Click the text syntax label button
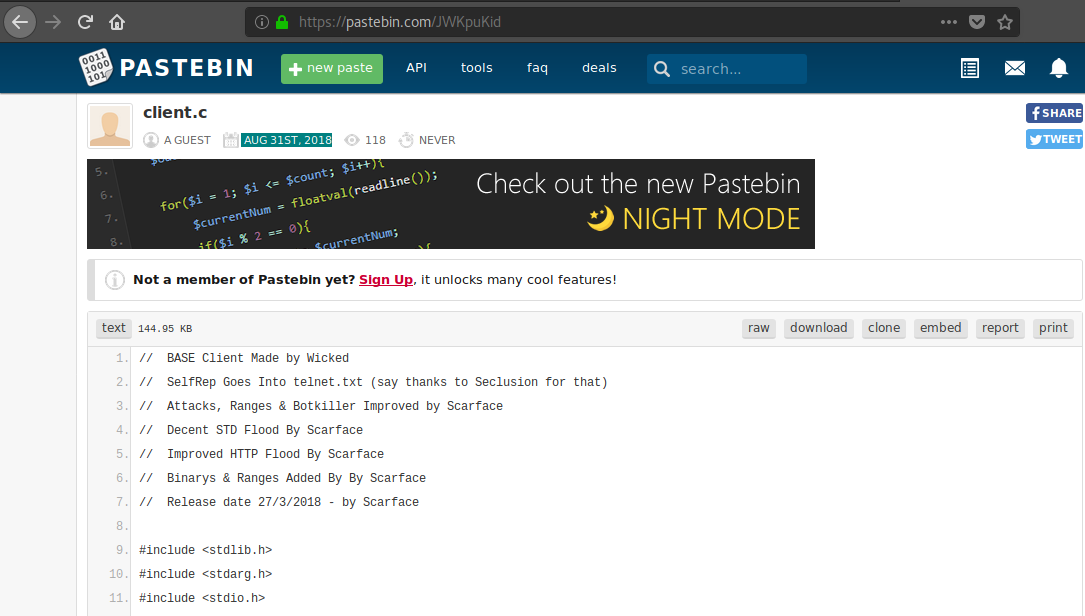 (x=113, y=328)
